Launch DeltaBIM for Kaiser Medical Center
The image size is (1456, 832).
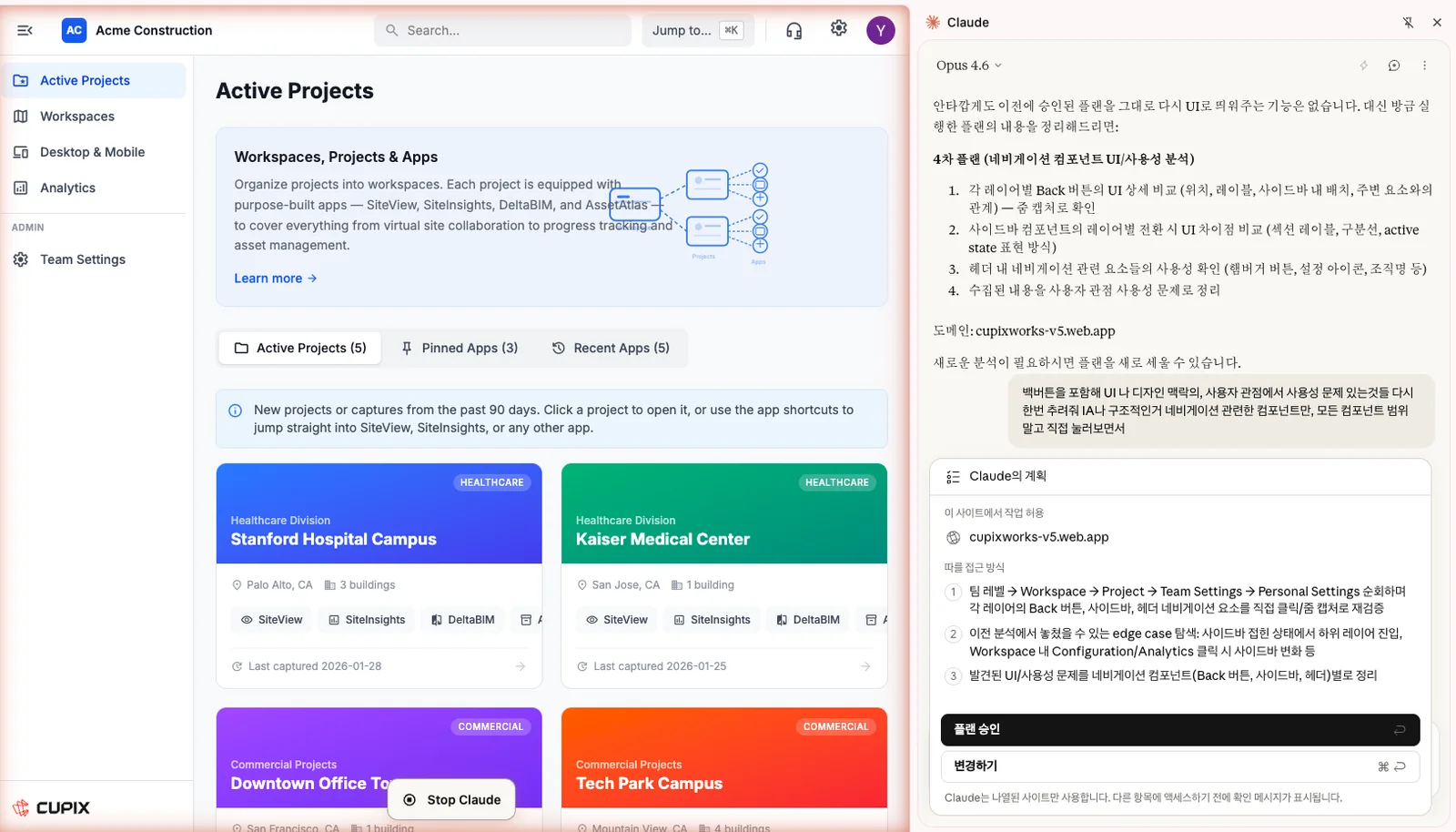808,620
